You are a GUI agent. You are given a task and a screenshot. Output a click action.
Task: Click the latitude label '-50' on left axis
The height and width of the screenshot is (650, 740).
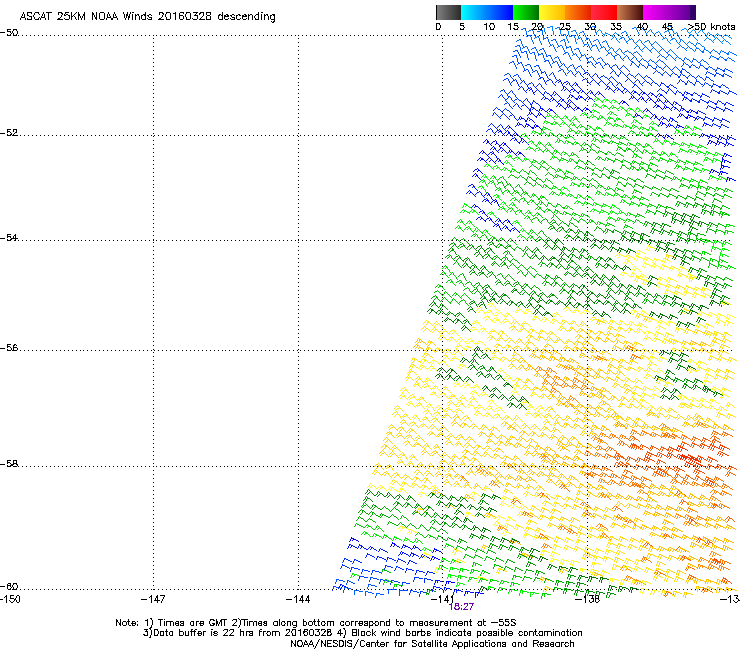point(9,33)
